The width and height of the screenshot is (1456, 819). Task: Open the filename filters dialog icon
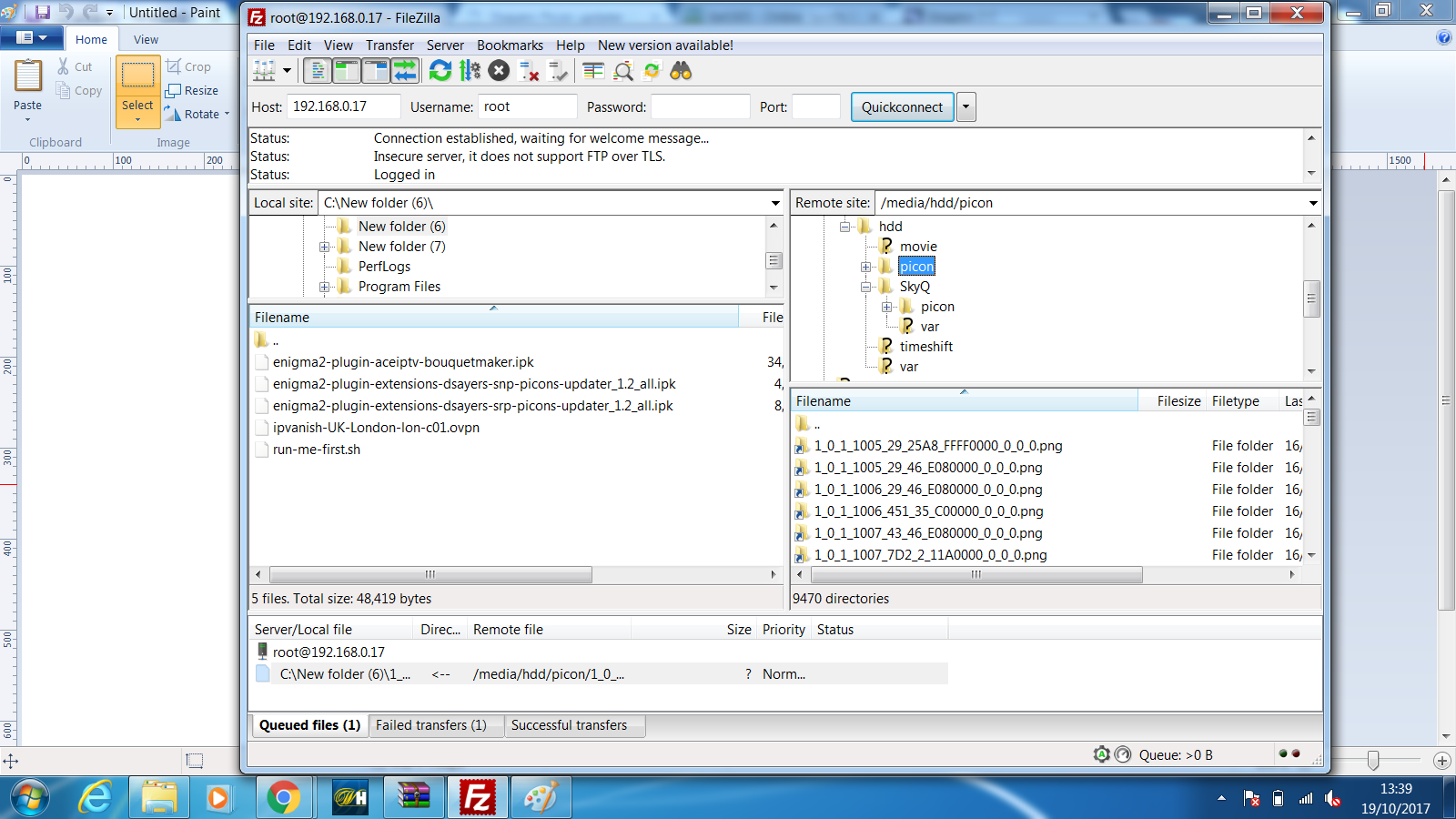593,70
